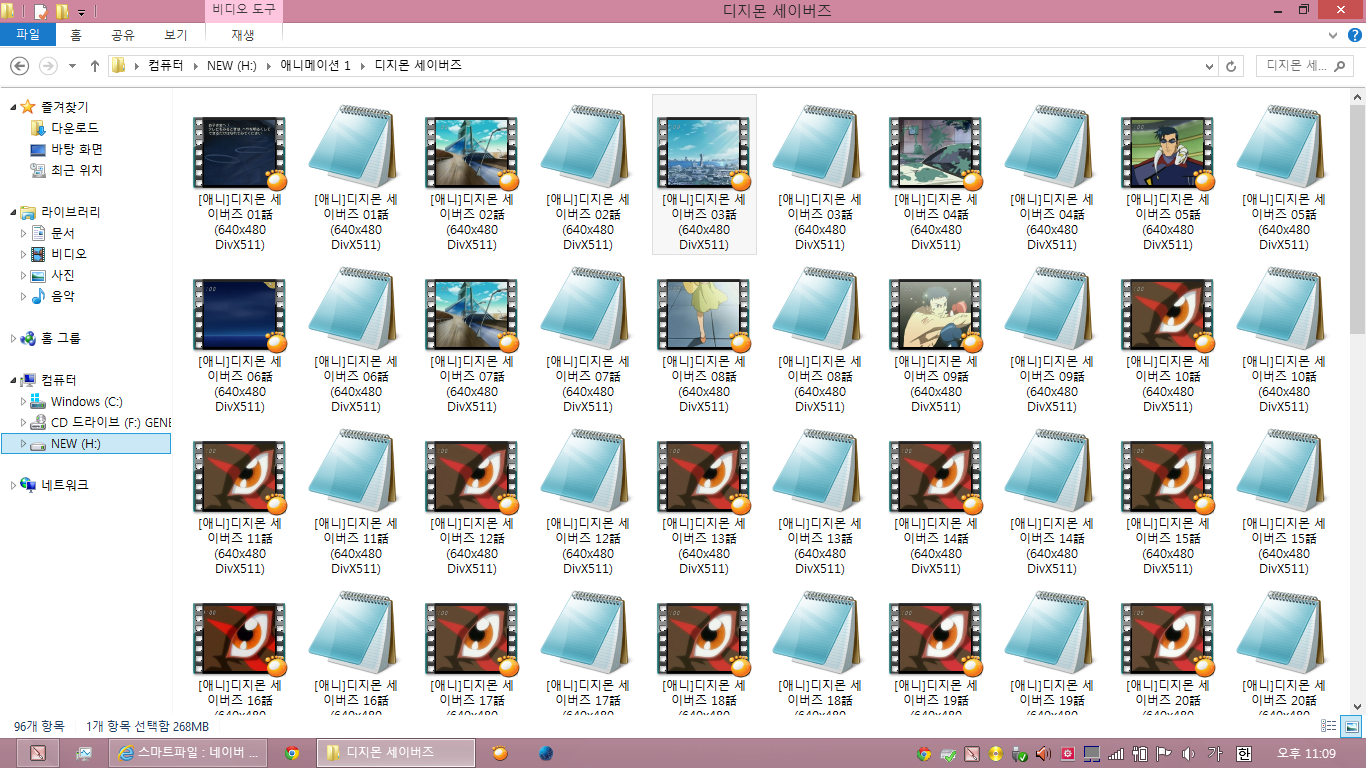Open the quick access toolbar customize dropdown
Viewport: 1366px width, 768px height.
click(x=81, y=12)
